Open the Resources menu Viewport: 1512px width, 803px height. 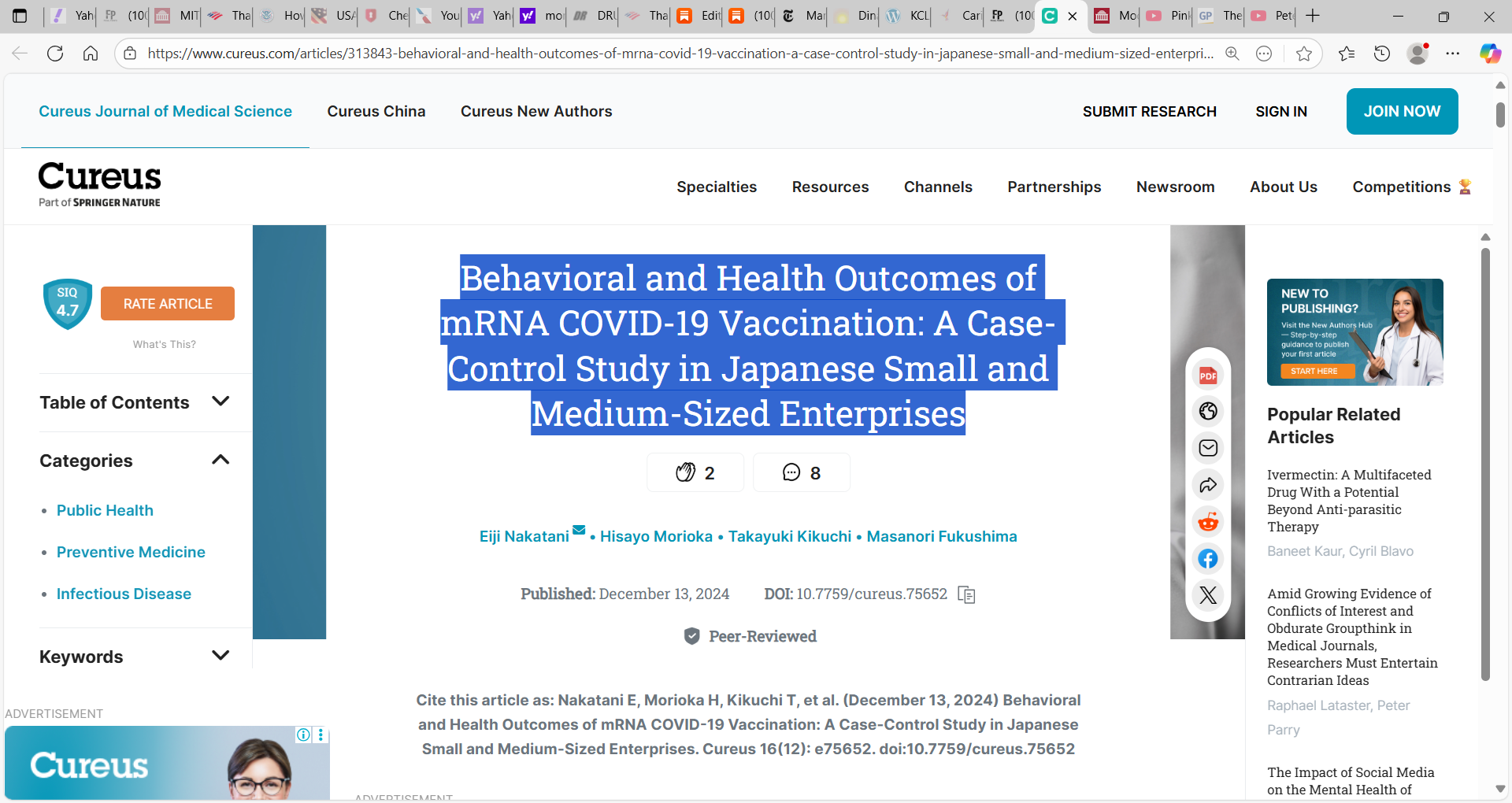point(830,187)
